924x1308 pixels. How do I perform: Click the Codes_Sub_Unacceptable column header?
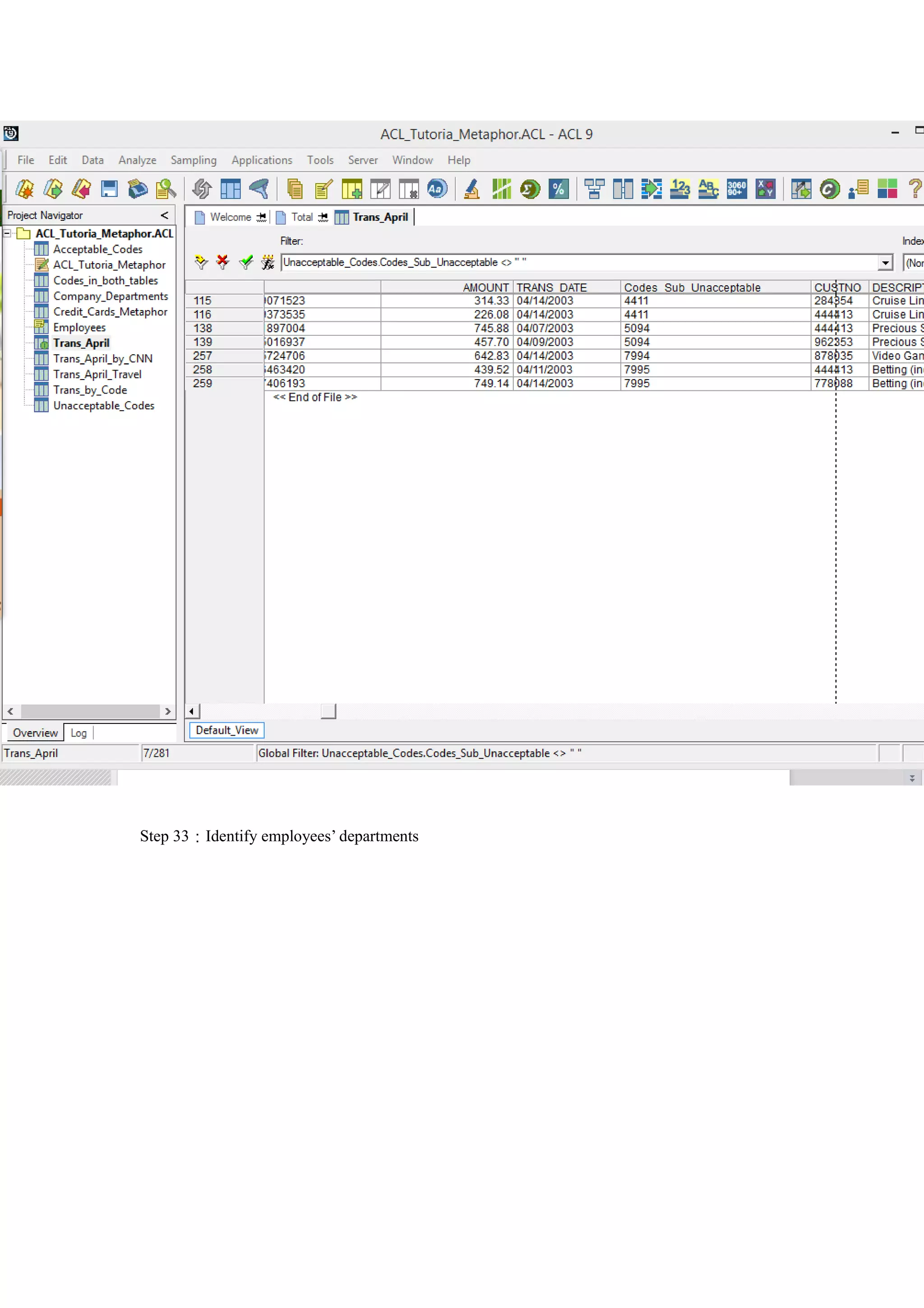click(x=692, y=288)
